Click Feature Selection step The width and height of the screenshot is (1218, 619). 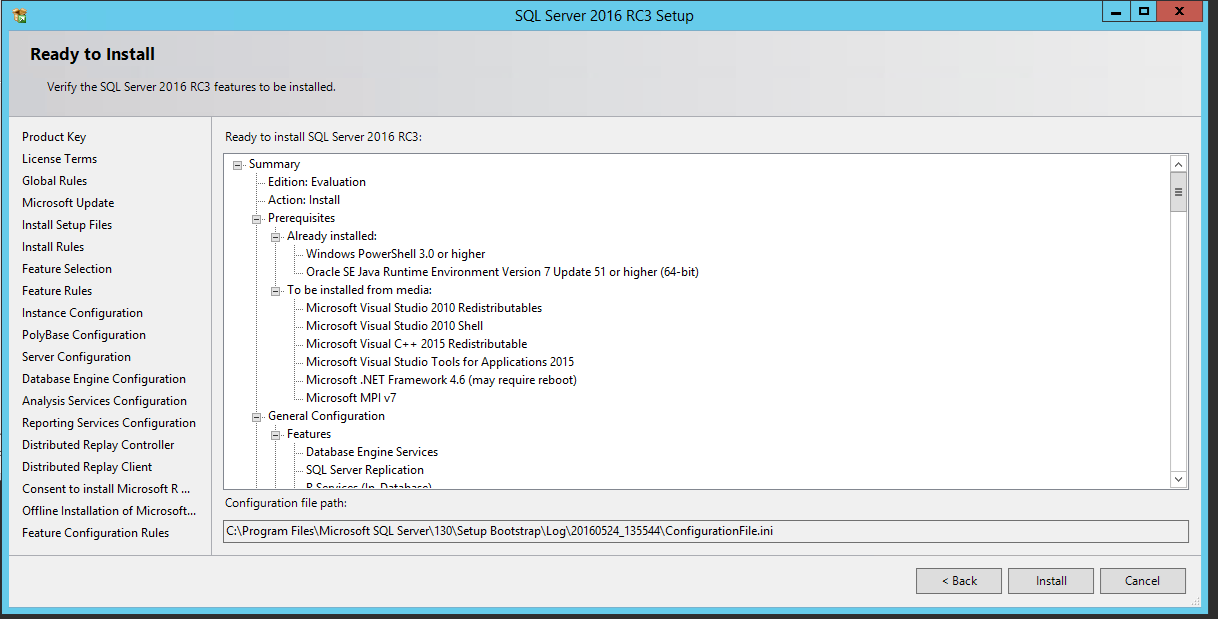point(67,269)
